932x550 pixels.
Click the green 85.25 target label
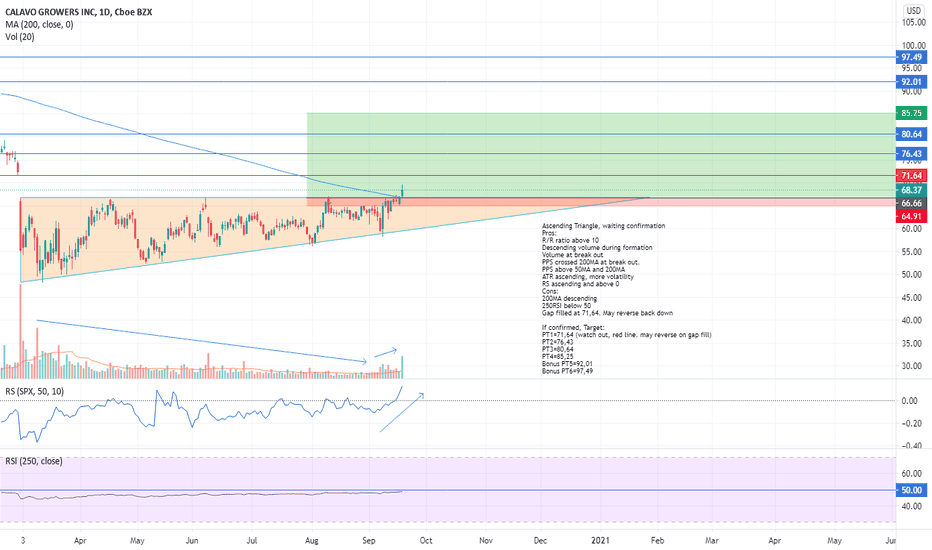(911, 113)
